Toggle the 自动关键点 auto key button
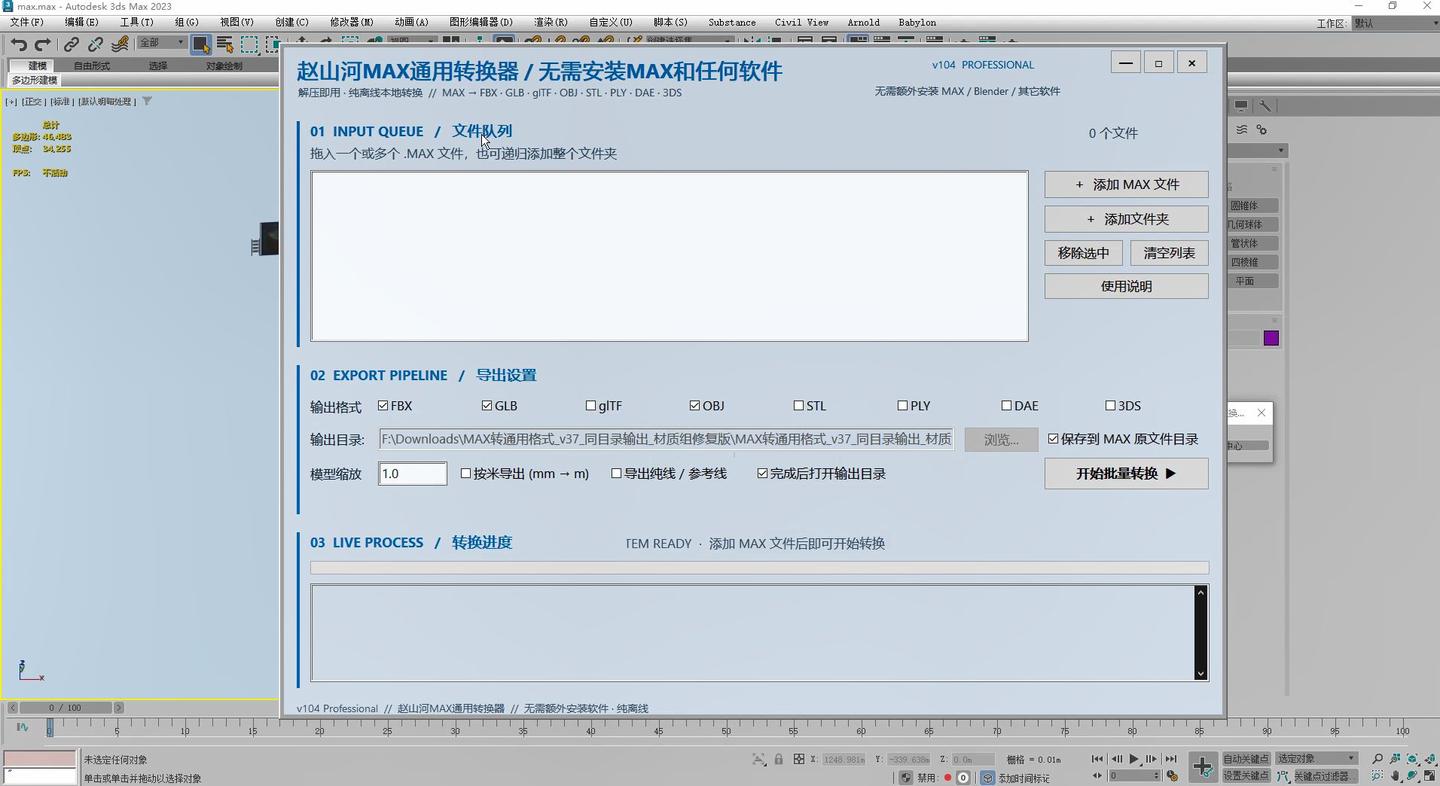The height and width of the screenshot is (786, 1440). point(1246,759)
